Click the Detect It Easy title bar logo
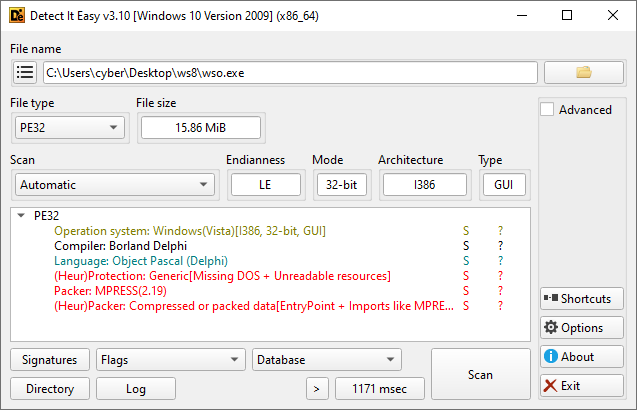 coord(18,15)
